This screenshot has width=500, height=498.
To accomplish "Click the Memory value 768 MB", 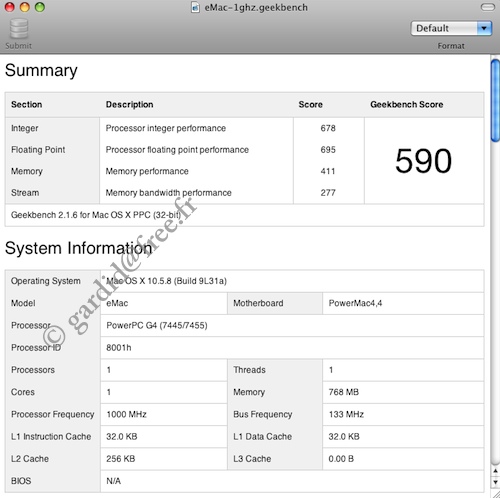I will [x=344, y=392].
